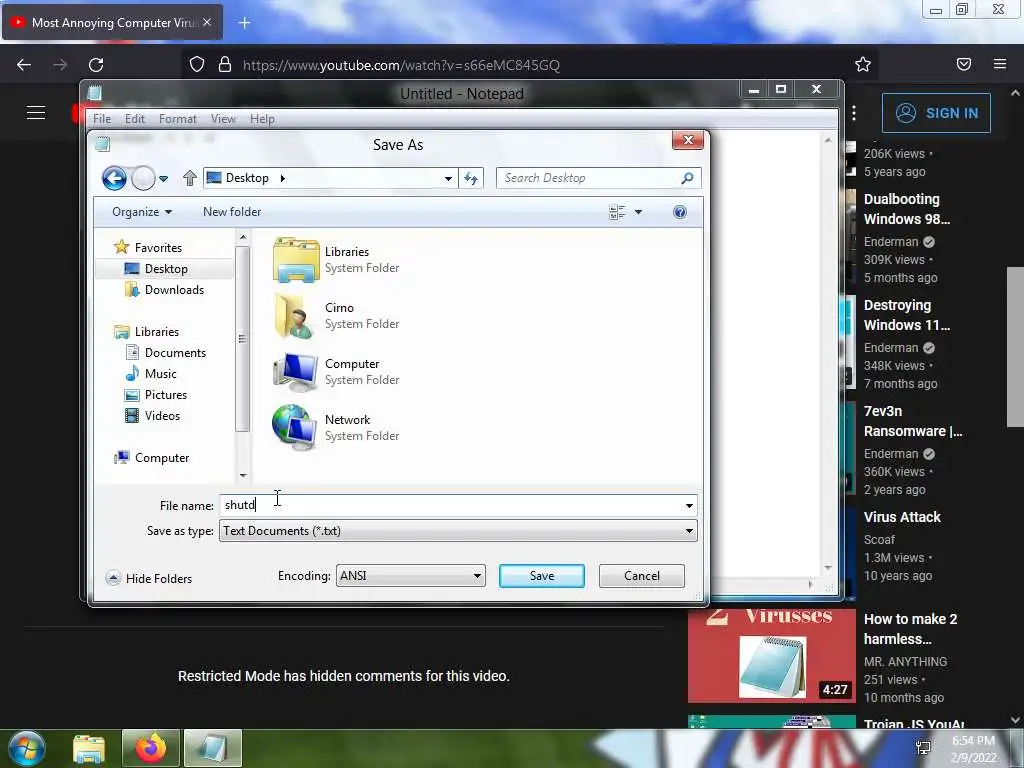The image size is (1024, 768).
Task: Click the Firefox back navigation arrow
Action: (24, 65)
